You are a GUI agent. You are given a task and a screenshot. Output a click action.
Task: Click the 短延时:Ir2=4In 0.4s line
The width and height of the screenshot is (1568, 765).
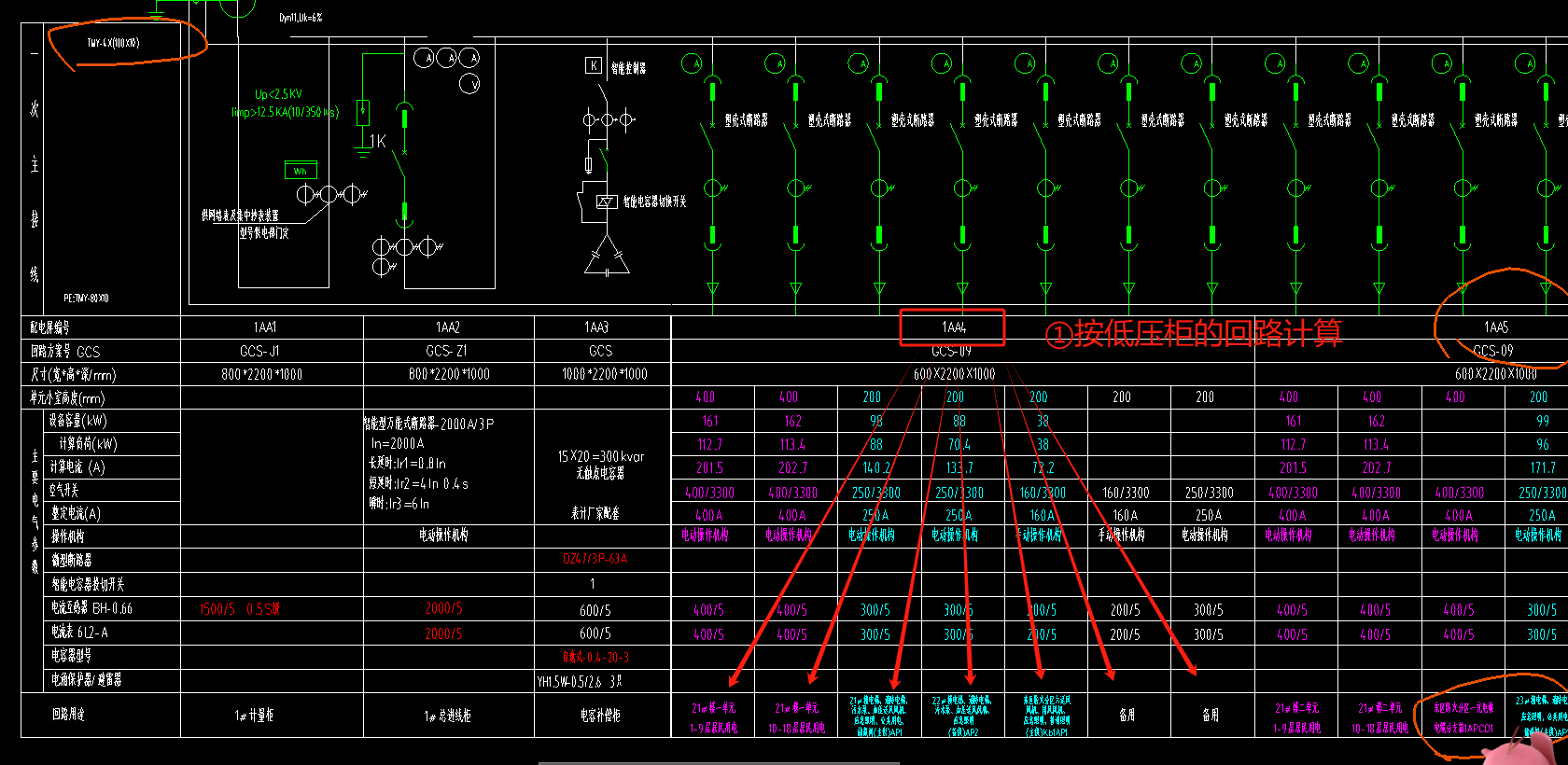click(418, 484)
